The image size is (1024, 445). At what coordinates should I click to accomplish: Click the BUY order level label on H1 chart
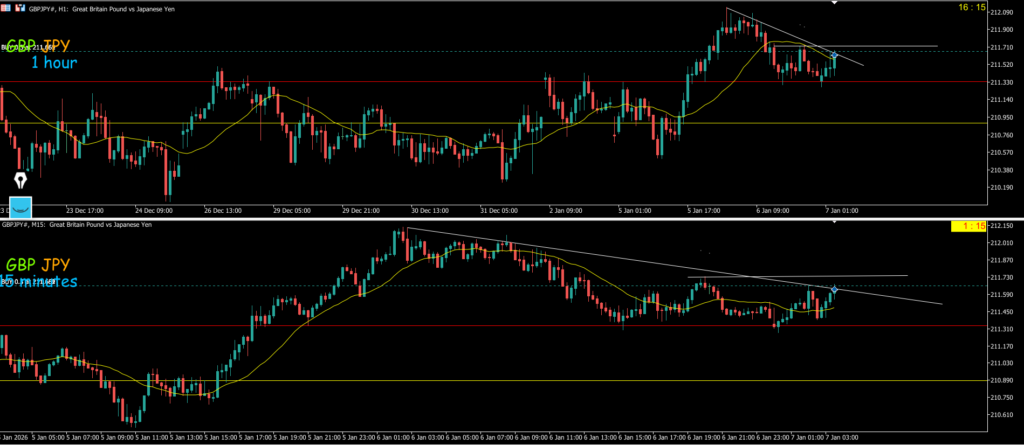point(30,47)
